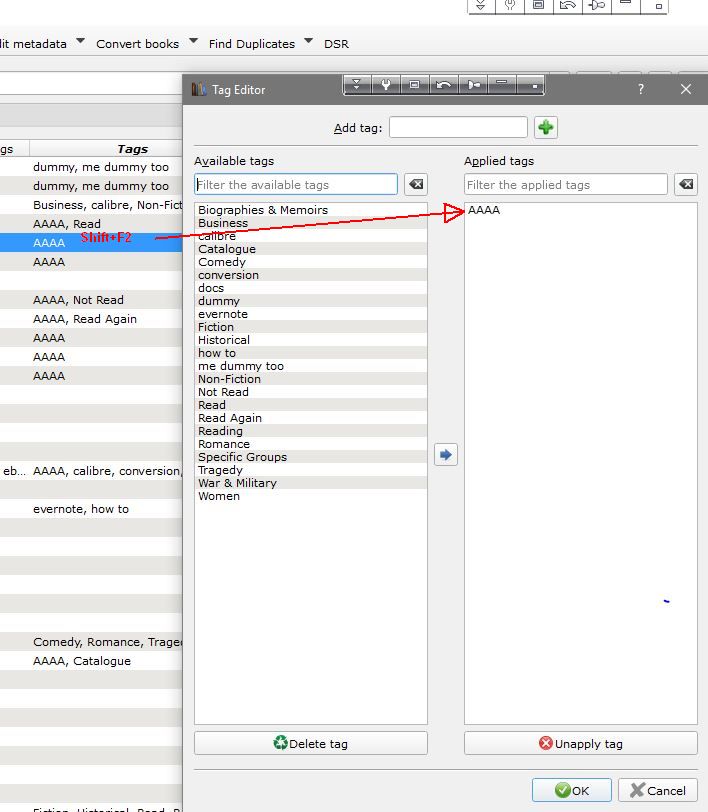This screenshot has width=708, height=812.
Task: Click the window rectangle icon in main window's top strip
Action: 539,6
